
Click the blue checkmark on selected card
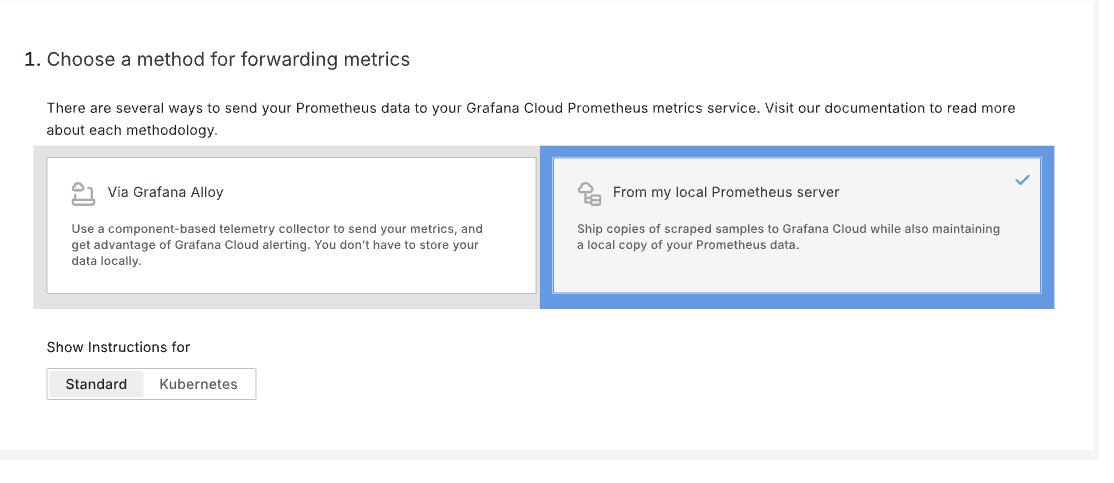point(1022,180)
